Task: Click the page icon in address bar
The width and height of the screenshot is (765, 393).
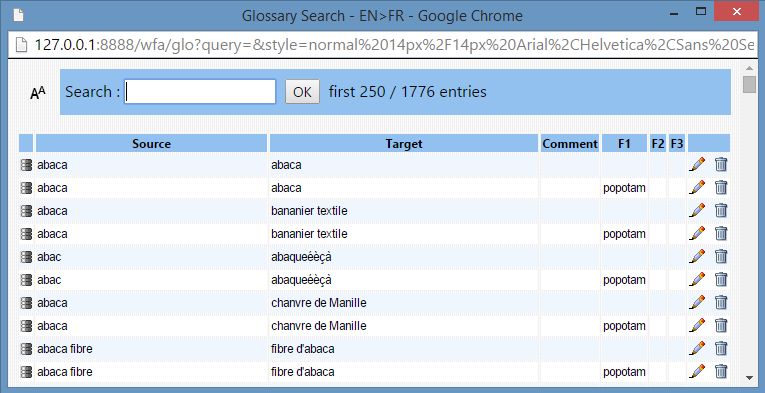Action: [x=21, y=45]
